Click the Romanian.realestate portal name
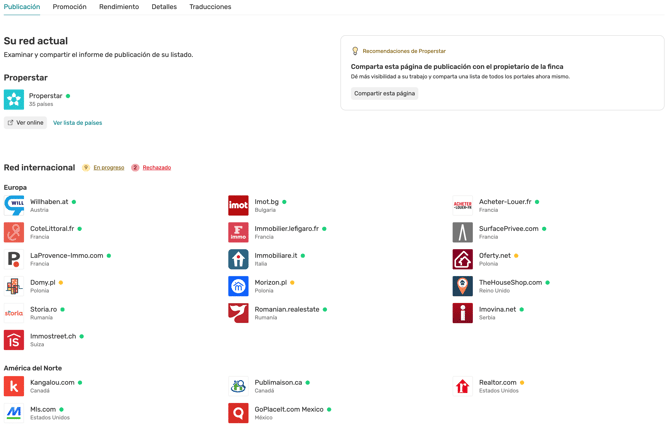 [x=287, y=309]
